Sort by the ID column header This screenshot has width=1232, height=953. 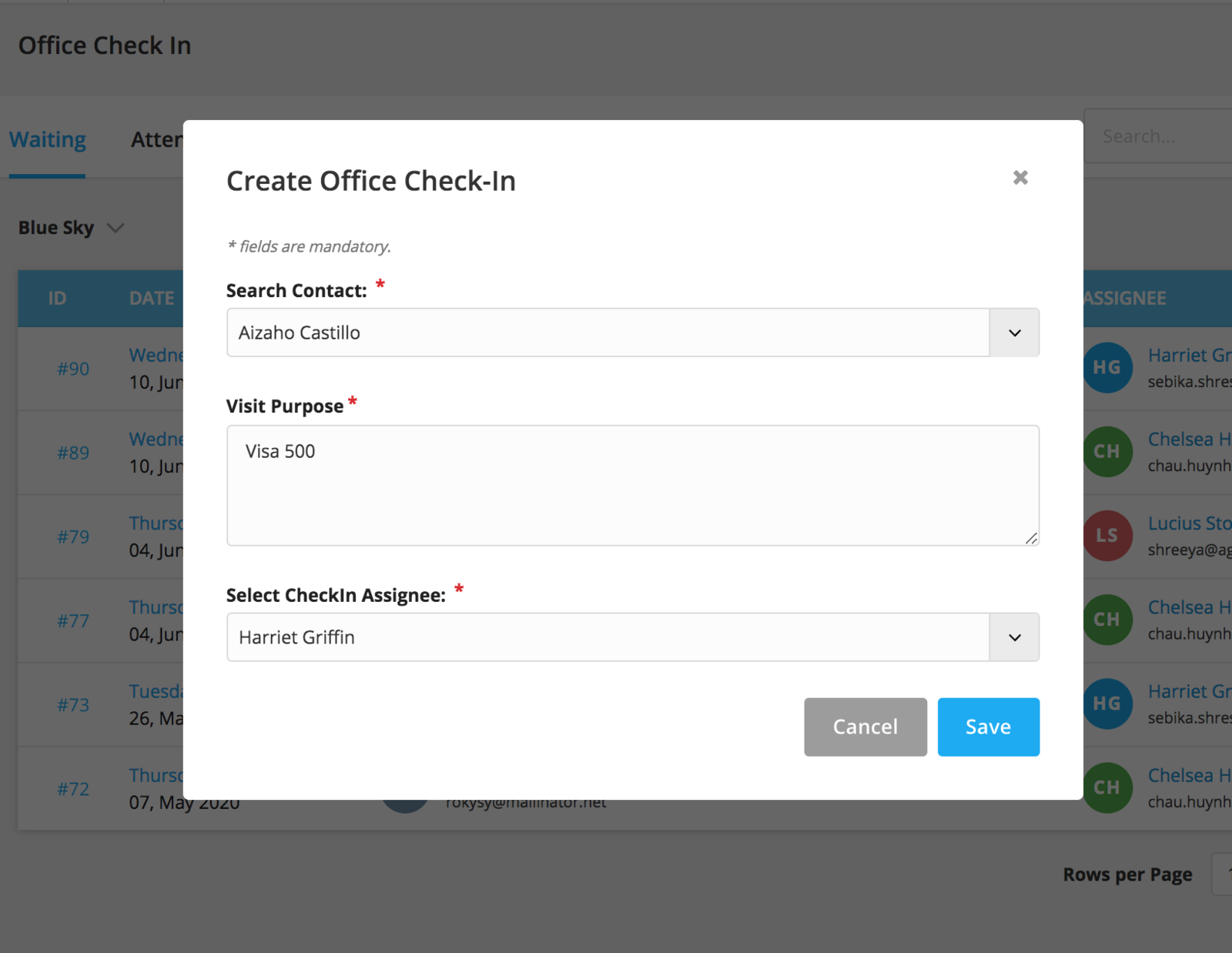tap(58, 299)
